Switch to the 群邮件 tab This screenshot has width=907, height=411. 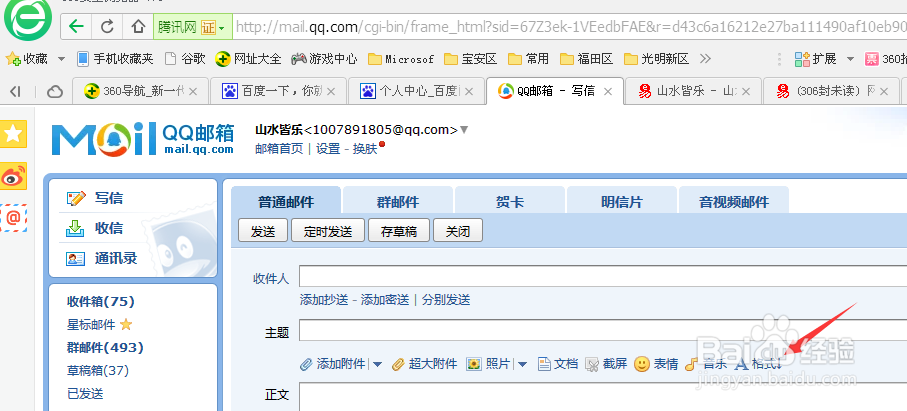click(397, 202)
